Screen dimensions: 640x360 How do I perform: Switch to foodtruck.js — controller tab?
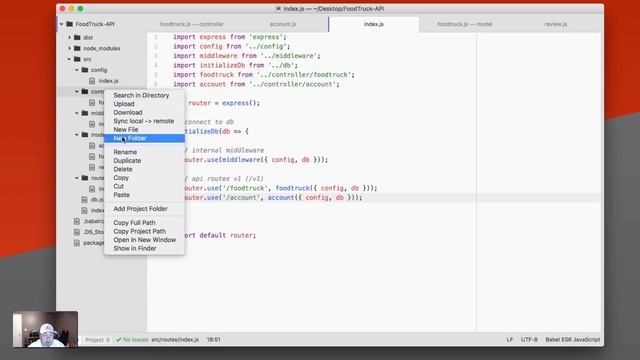192,24
